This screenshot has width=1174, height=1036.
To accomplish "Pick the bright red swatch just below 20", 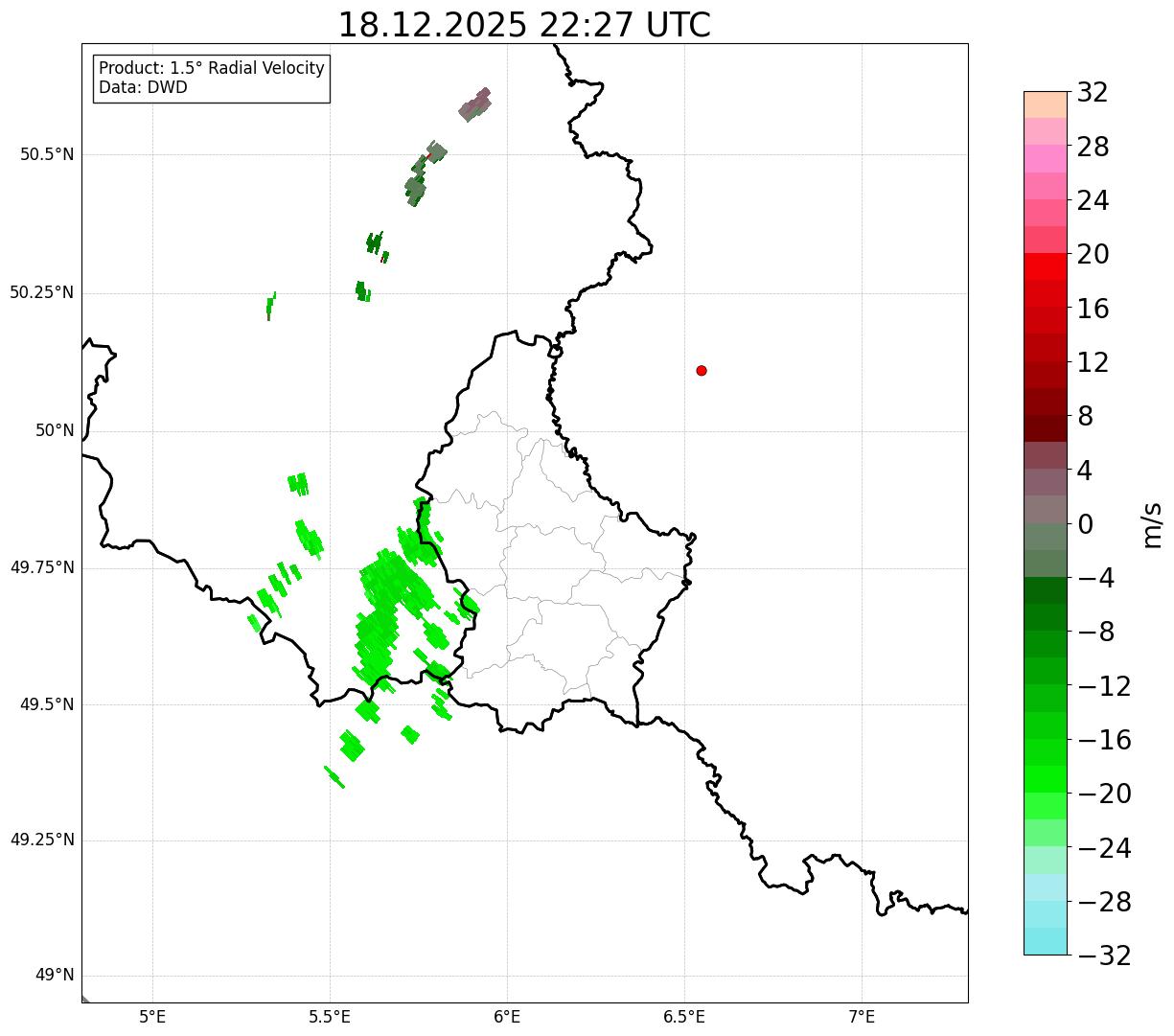I will click(x=1046, y=266).
